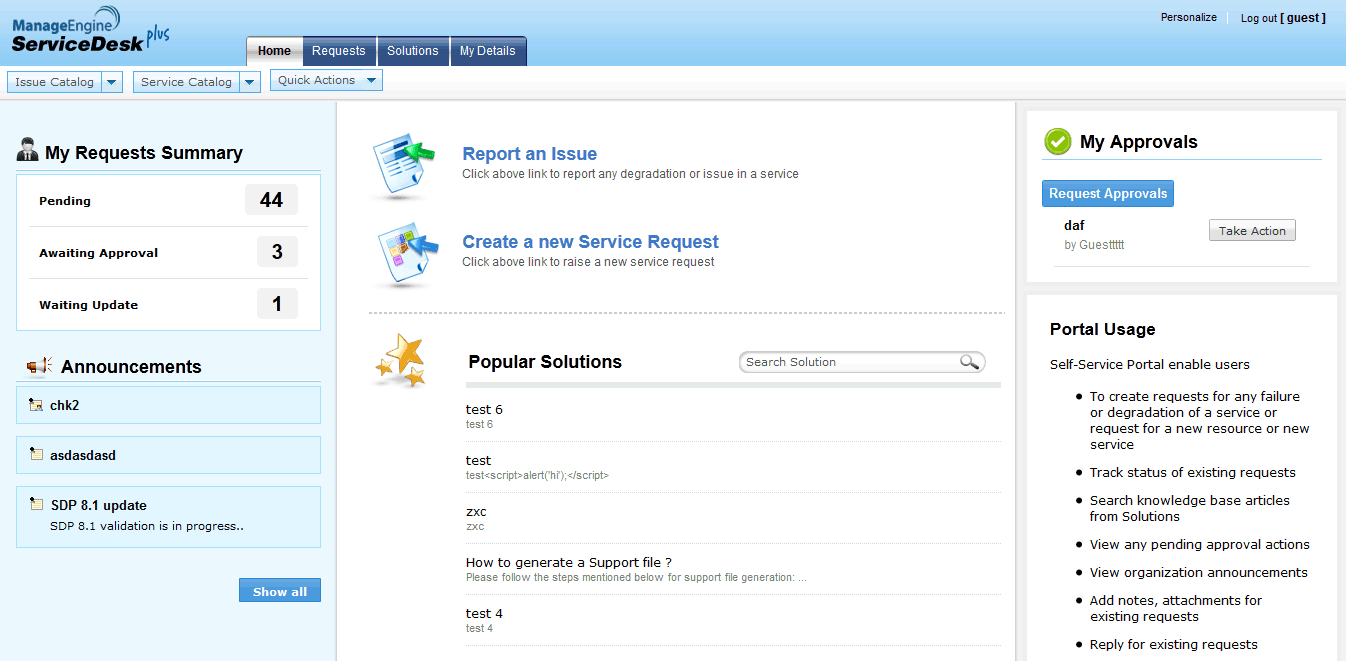This screenshot has width=1346, height=661.
Task: Open the 'test' solution with script text
Action: coord(478,460)
